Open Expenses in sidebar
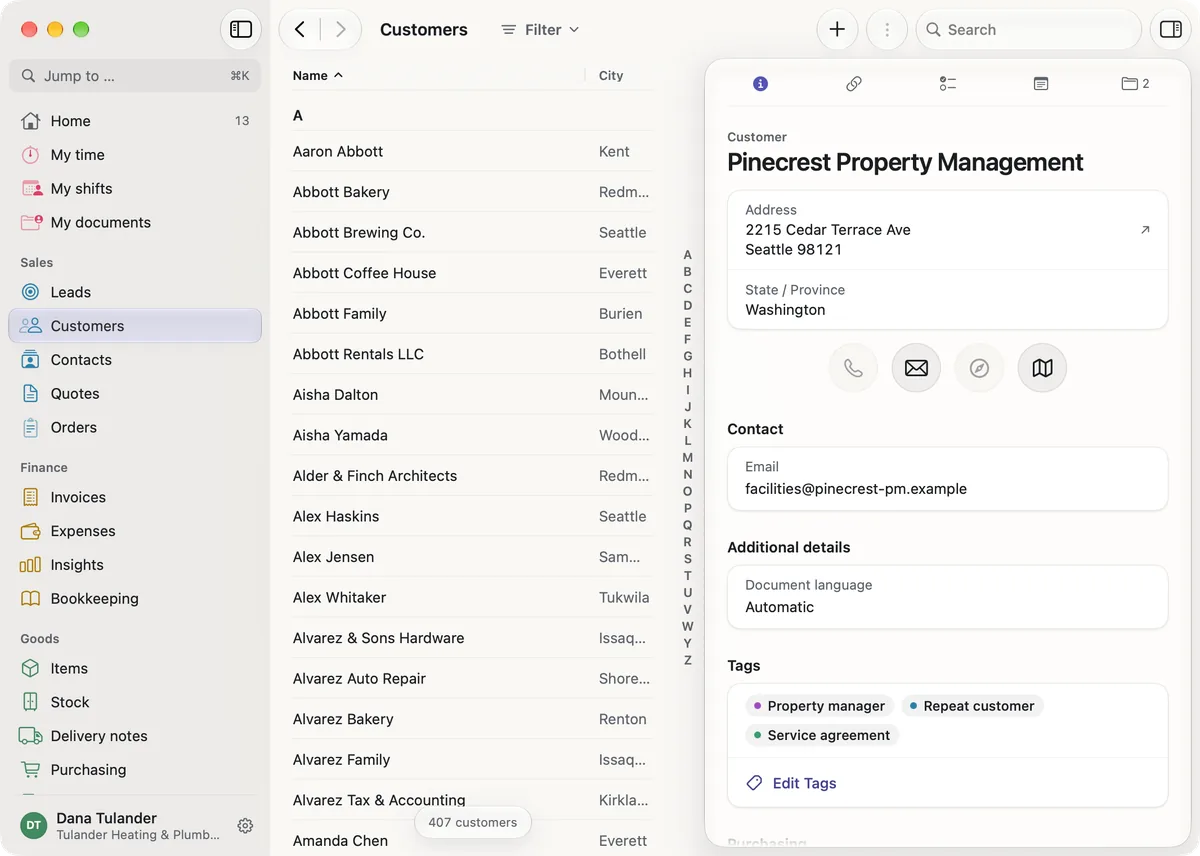This screenshot has width=1200, height=856. pyautogui.click(x=135, y=531)
